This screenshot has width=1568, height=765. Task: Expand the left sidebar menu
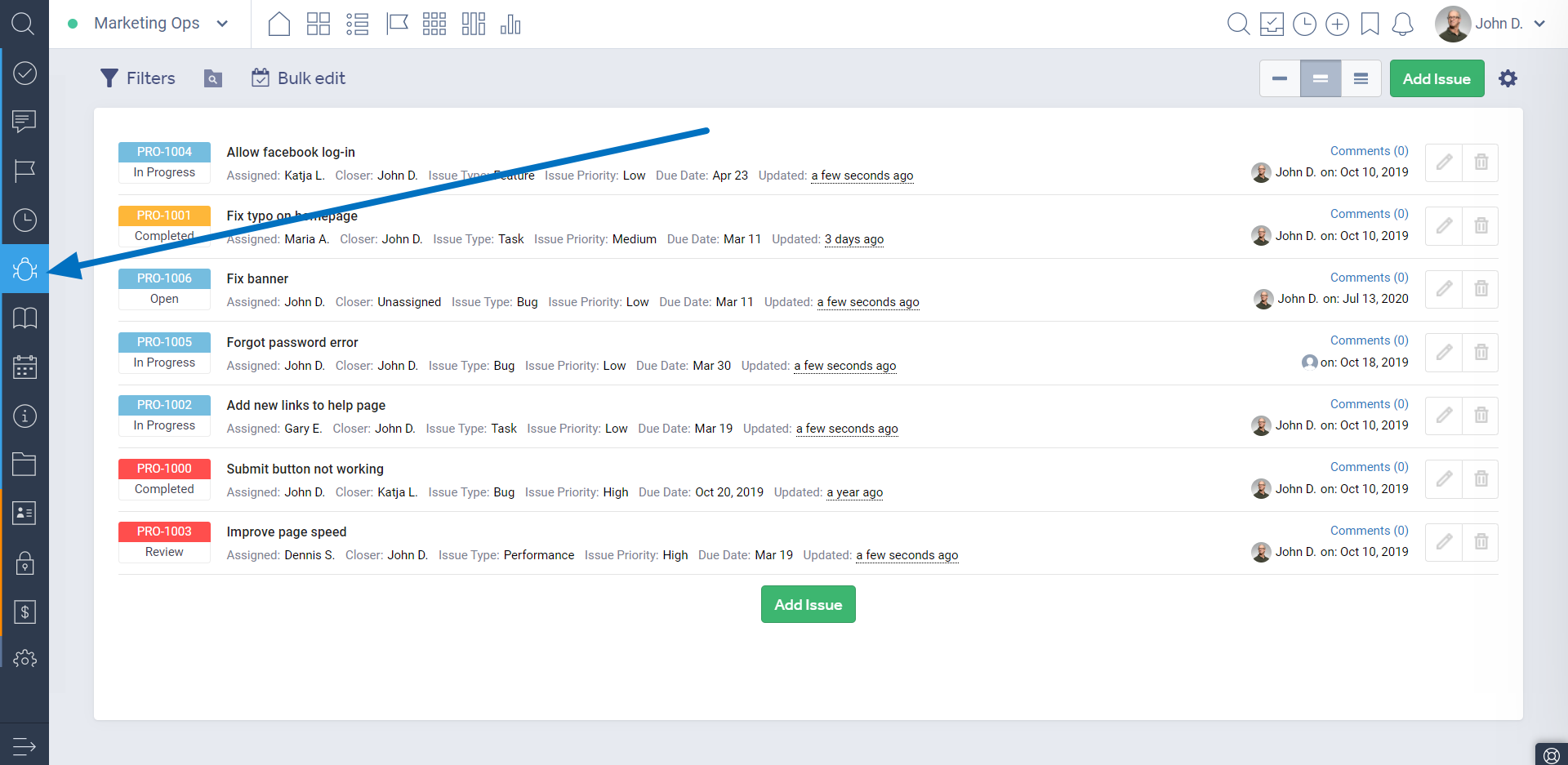24,745
